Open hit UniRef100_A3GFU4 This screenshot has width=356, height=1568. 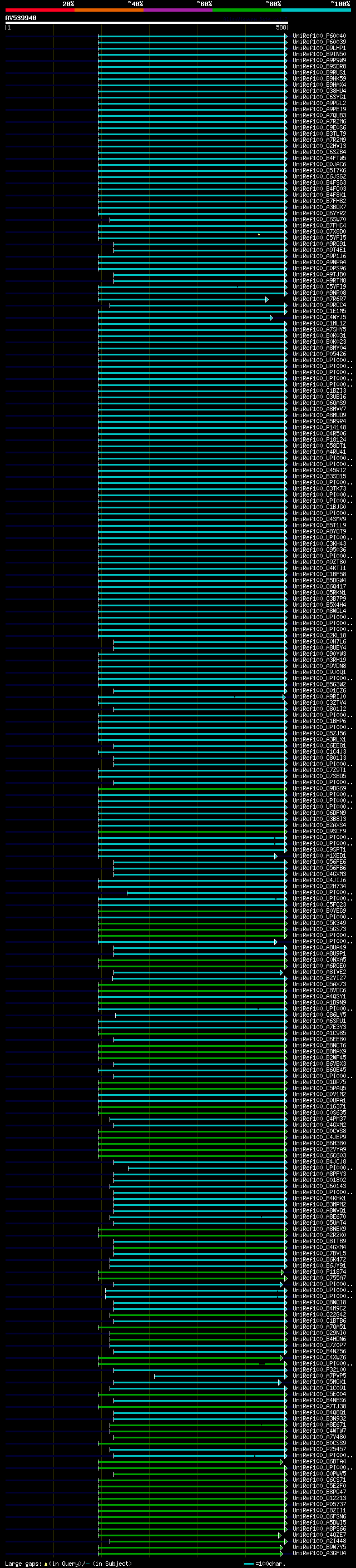[x=319, y=1553]
